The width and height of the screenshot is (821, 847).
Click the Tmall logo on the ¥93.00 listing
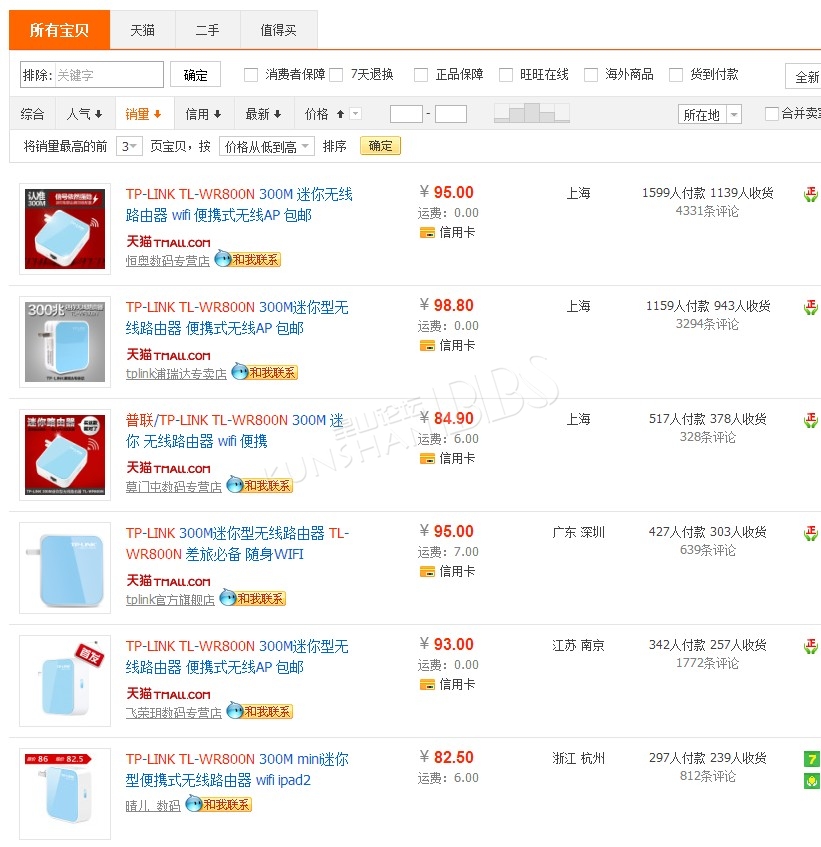point(168,694)
